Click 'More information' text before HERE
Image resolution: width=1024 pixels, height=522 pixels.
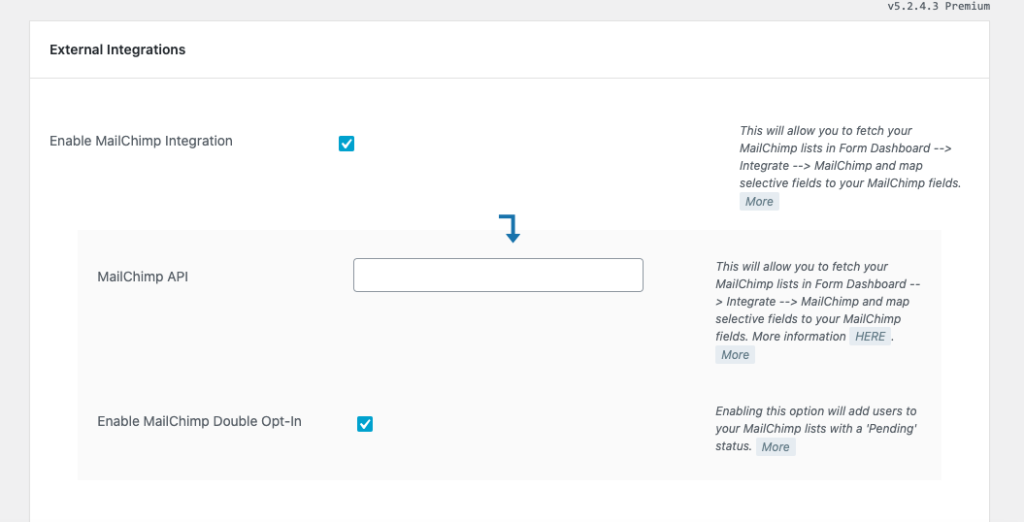(x=798, y=337)
